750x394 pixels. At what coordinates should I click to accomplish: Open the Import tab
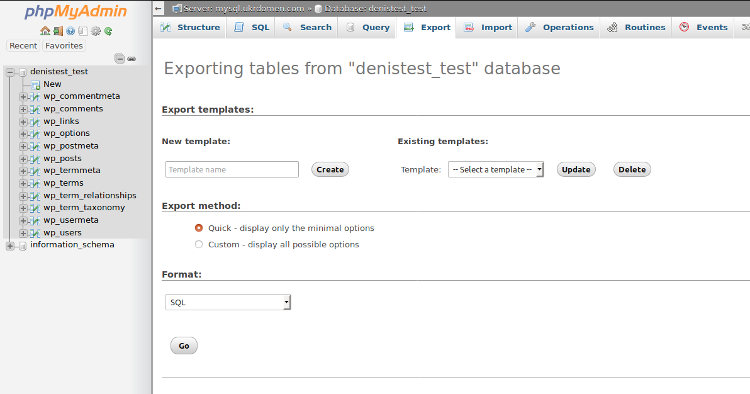click(x=487, y=27)
